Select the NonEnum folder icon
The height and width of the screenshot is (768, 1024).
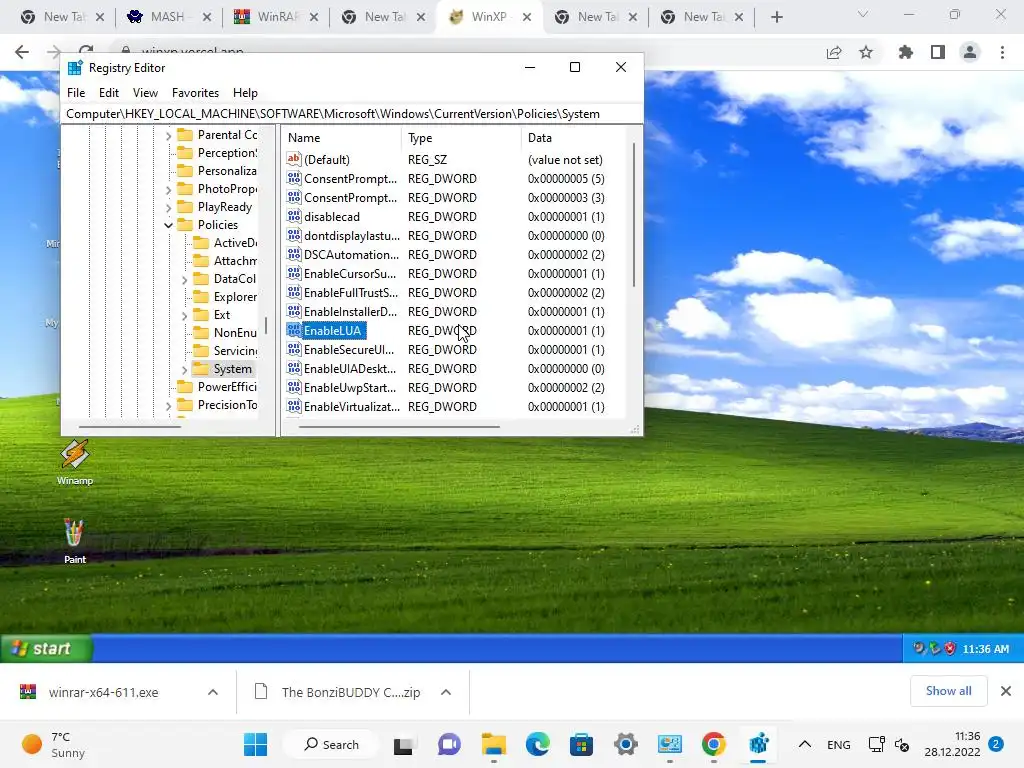(x=201, y=332)
